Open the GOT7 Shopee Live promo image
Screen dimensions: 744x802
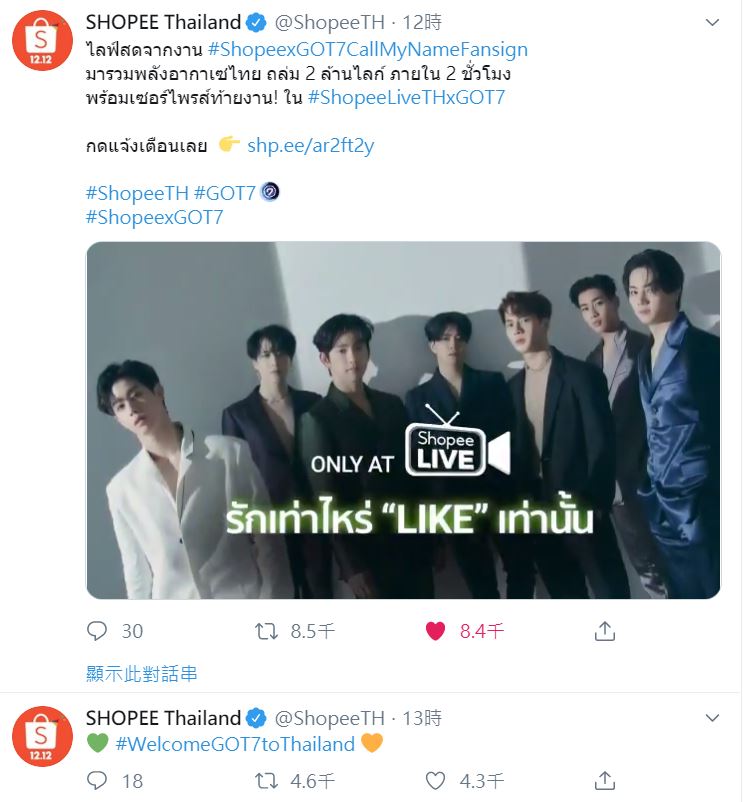click(x=403, y=420)
